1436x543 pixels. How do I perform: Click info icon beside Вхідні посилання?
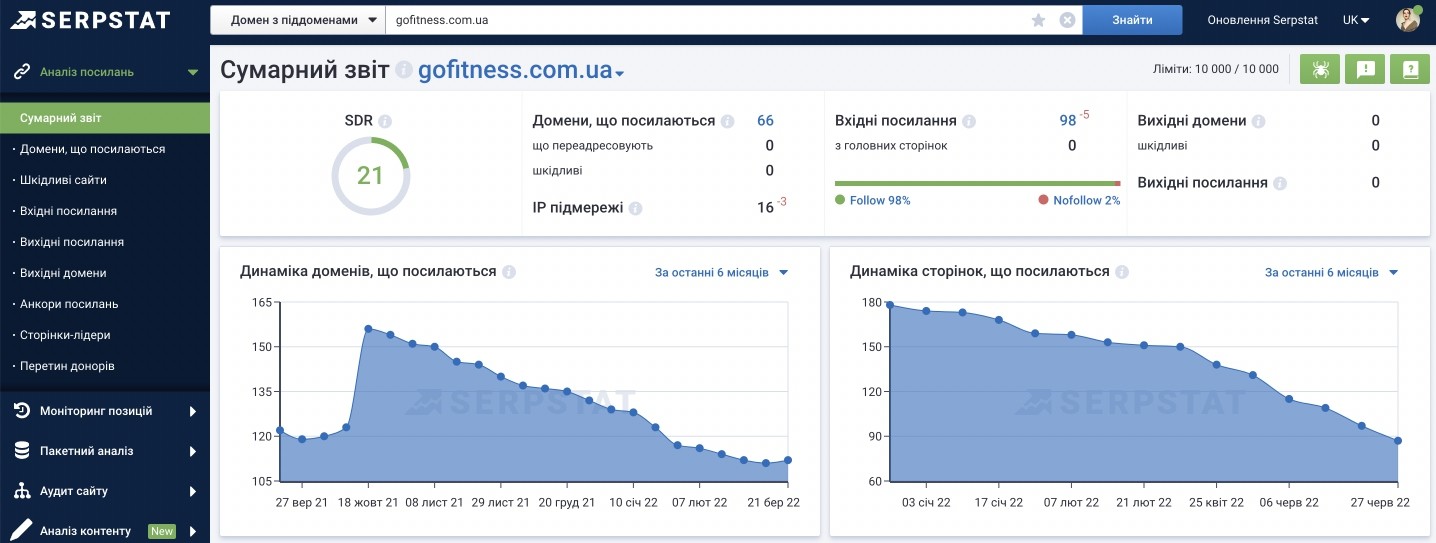click(969, 121)
